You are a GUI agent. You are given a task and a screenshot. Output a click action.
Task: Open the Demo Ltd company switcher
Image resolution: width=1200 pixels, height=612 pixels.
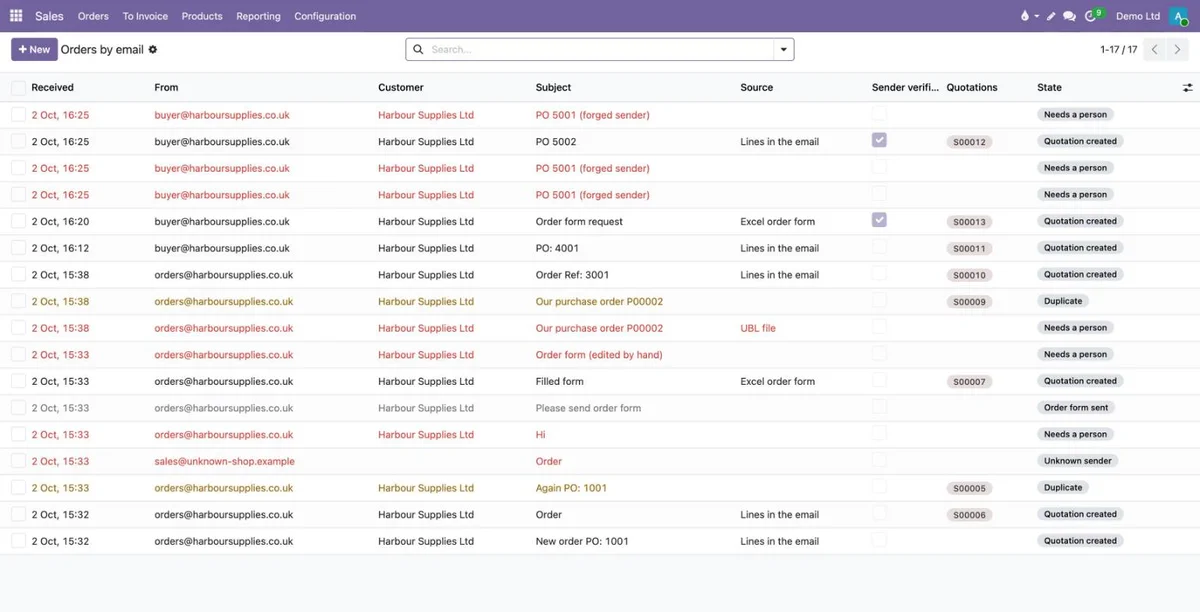point(1138,16)
